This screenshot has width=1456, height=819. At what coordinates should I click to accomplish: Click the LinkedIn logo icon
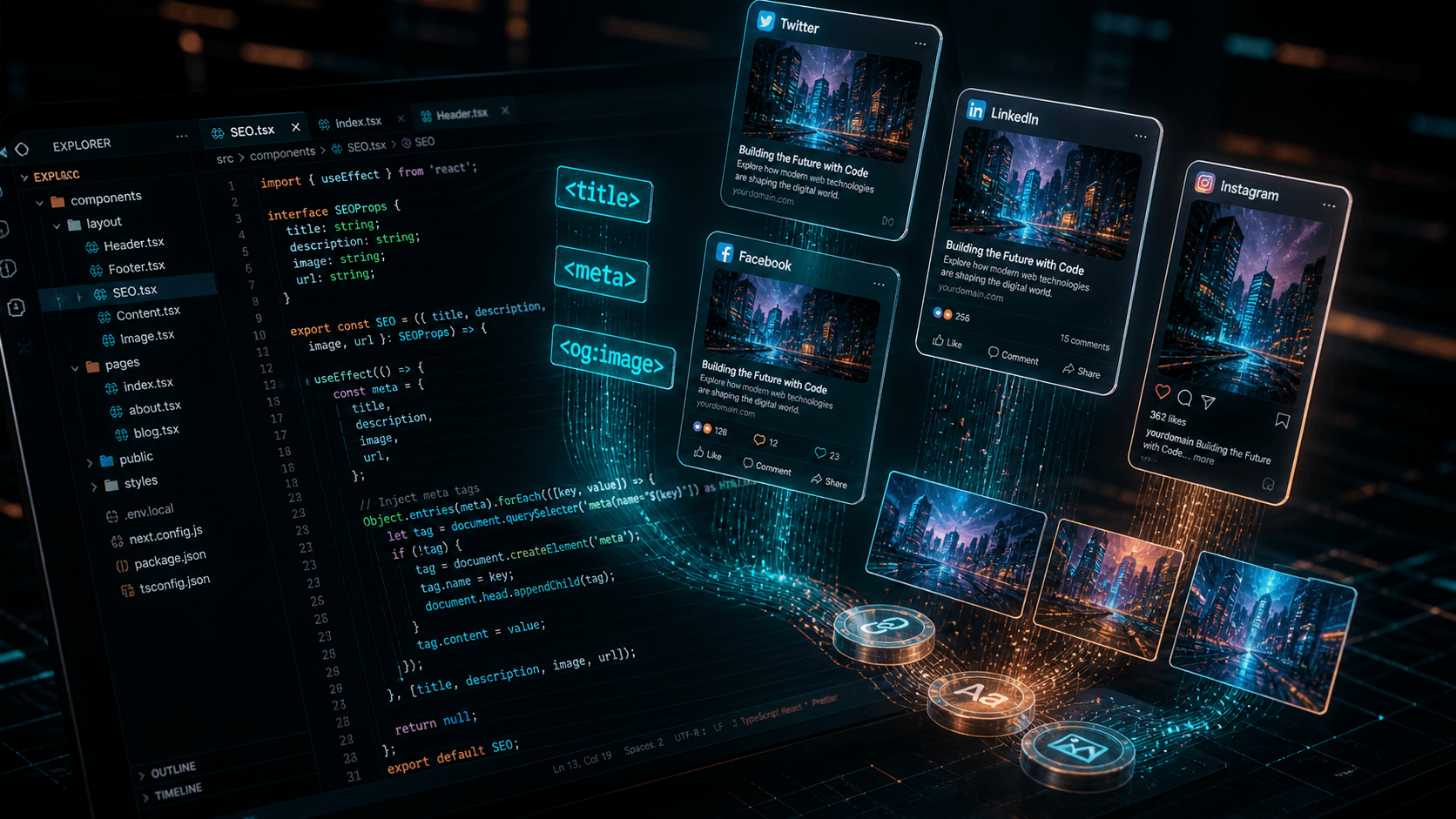click(x=976, y=111)
